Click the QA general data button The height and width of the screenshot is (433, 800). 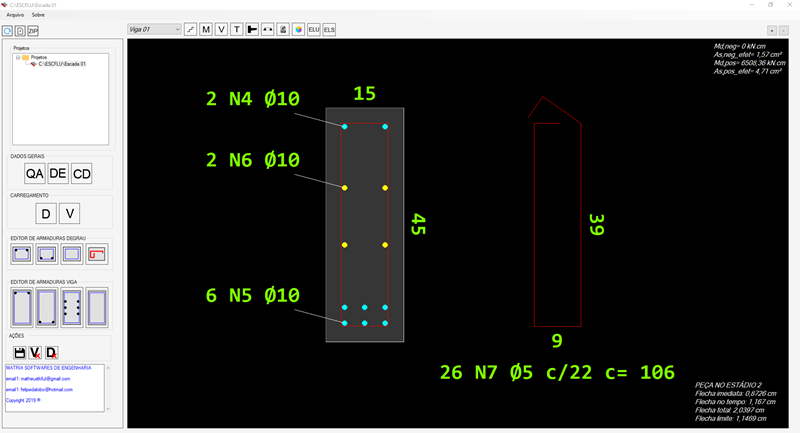coord(35,174)
